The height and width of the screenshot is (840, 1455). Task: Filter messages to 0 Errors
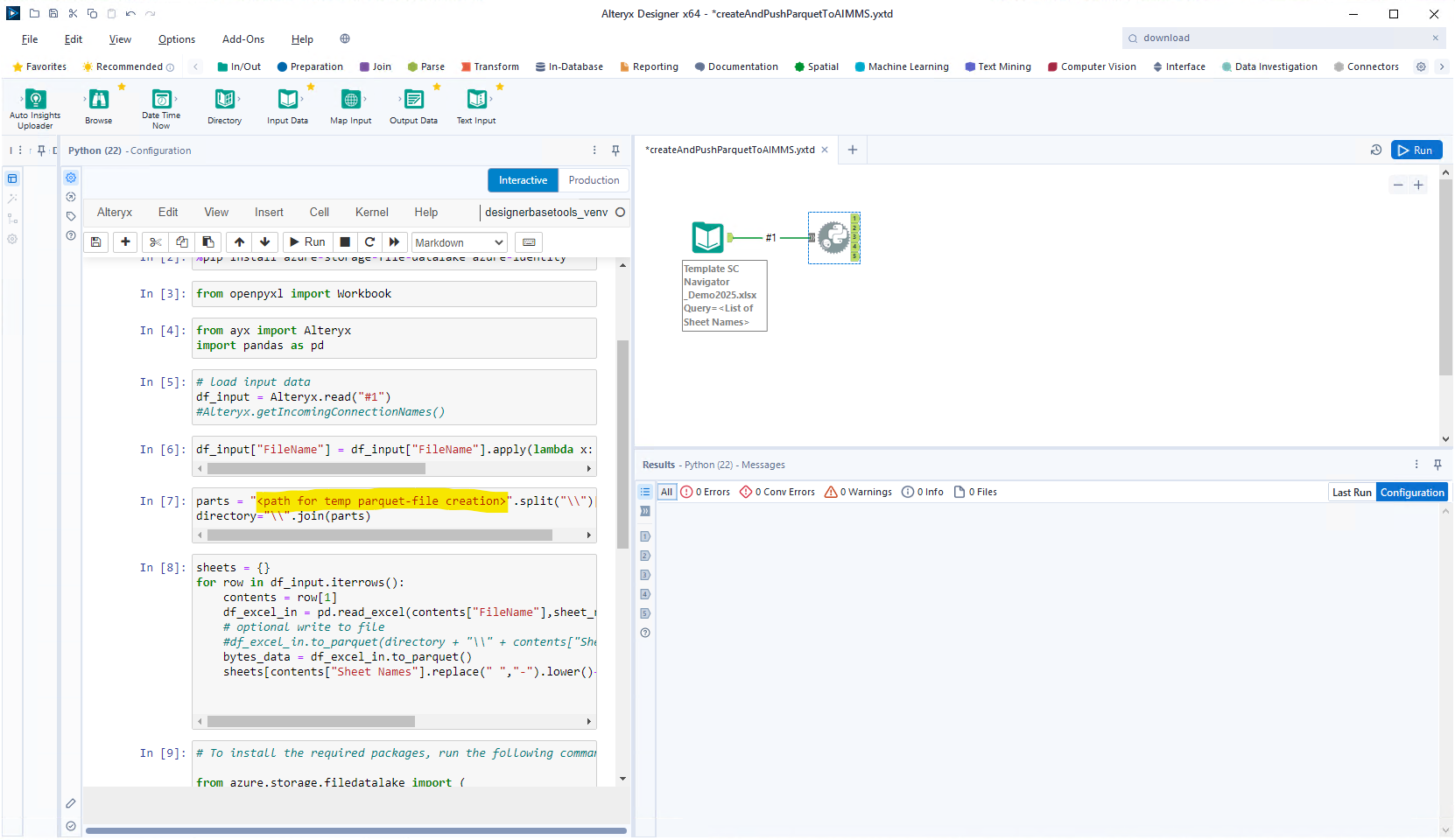click(706, 492)
